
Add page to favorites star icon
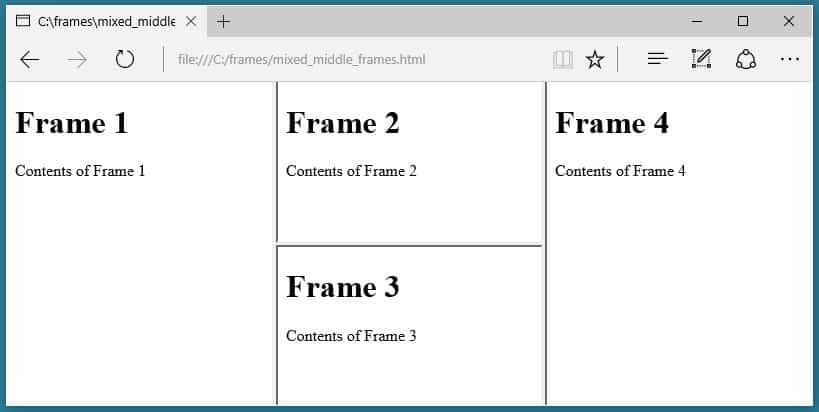[595, 60]
